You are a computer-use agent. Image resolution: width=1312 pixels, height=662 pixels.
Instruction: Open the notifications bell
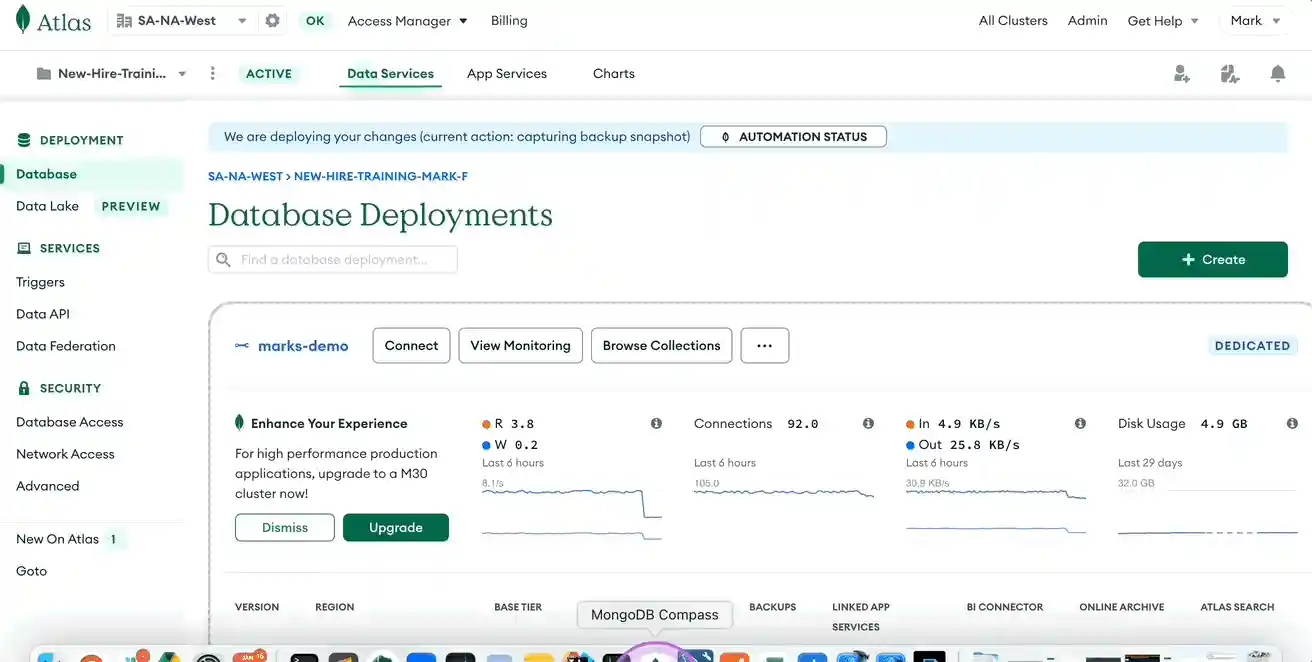[x=1277, y=74]
